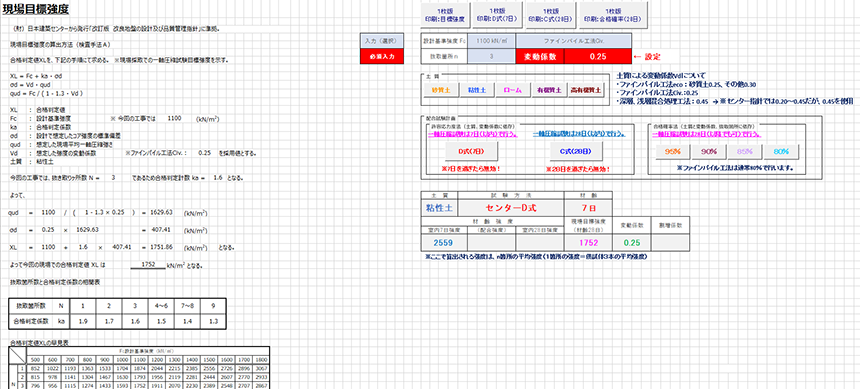
Task: Select the 高有機質土 soil type button
Action: [585, 90]
